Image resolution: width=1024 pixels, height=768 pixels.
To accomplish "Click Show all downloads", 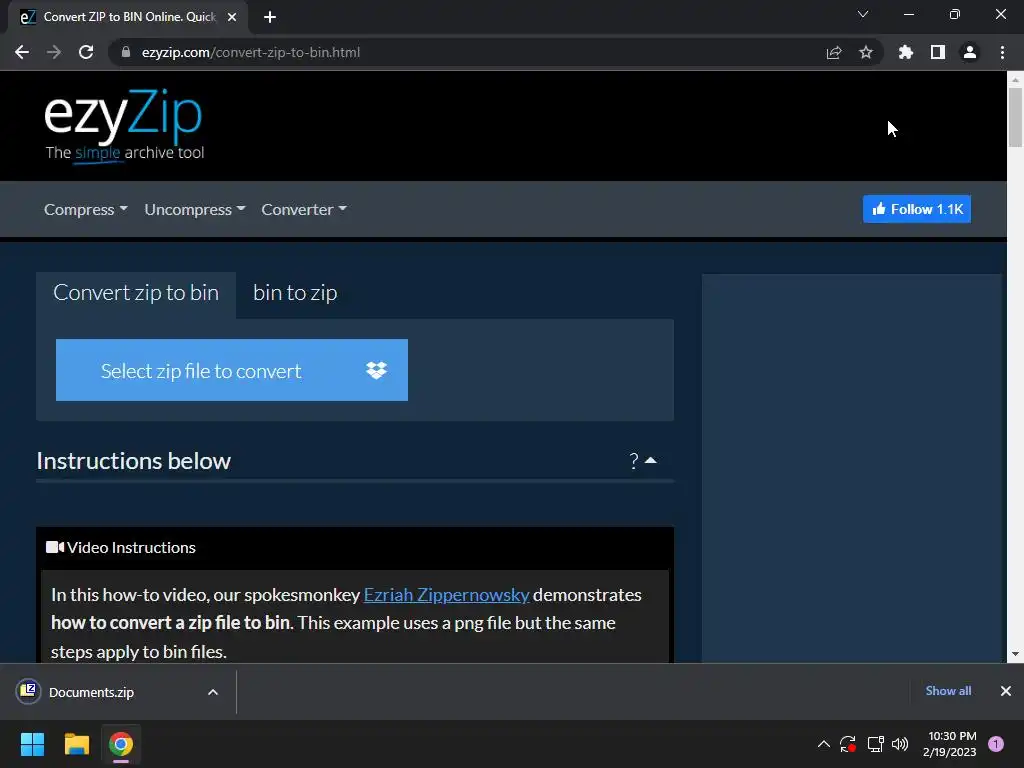I will coord(948,691).
